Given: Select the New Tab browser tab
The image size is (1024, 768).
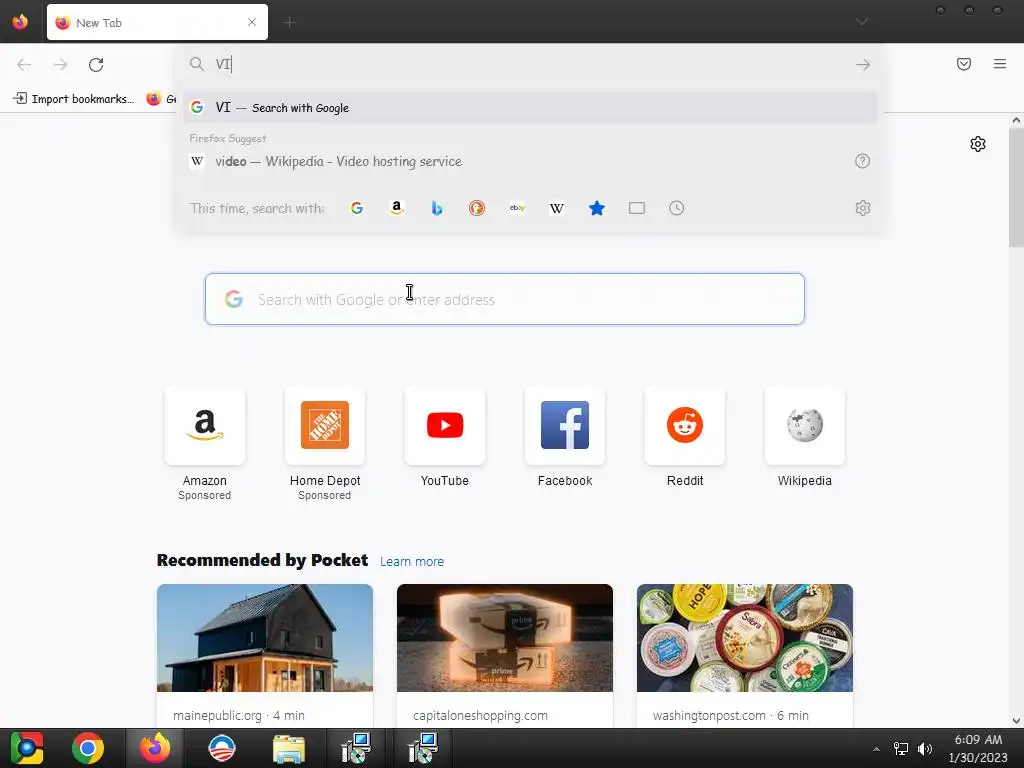Looking at the screenshot, I should pos(157,22).
